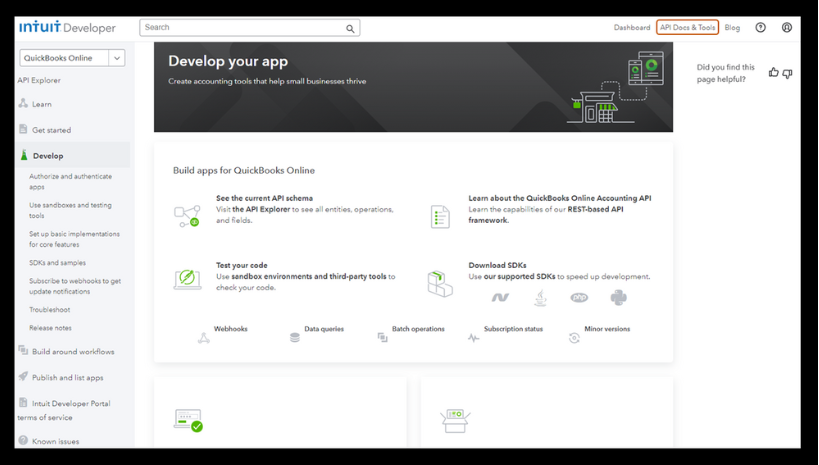Click sandbox environments and third-party tools link

(309, 276)
